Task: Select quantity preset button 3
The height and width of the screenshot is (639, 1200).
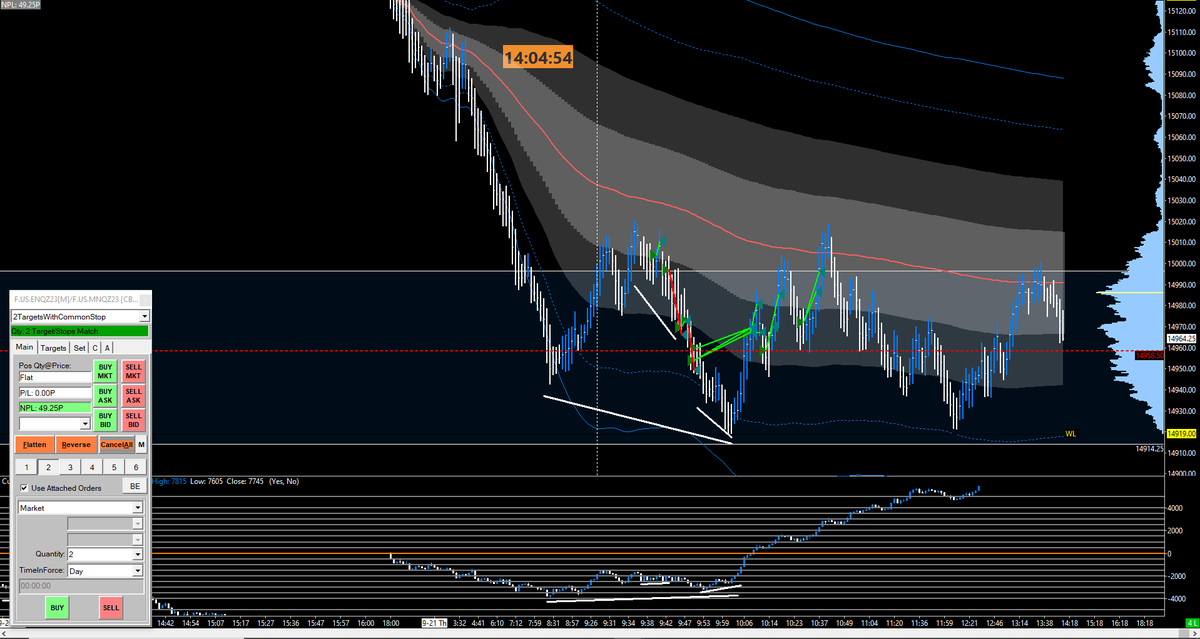Action: tap(70, 467)
